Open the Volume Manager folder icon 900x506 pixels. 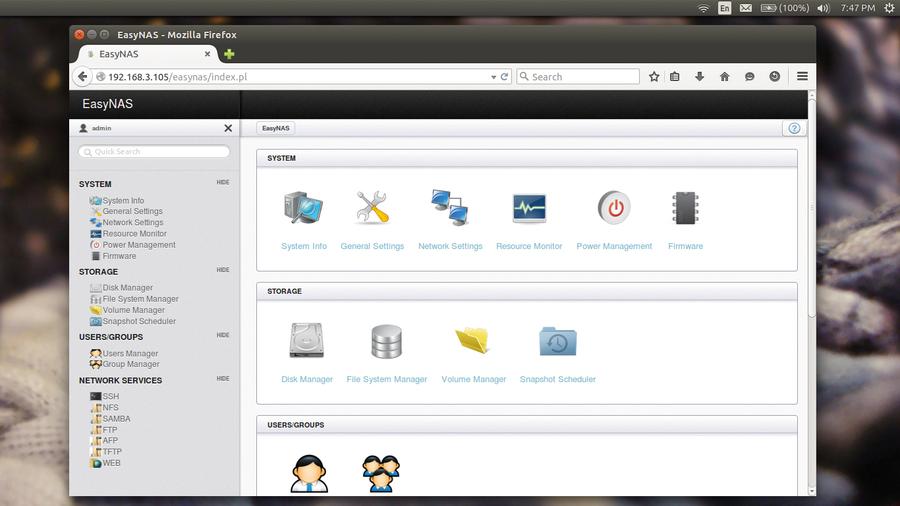pos(473,341)
